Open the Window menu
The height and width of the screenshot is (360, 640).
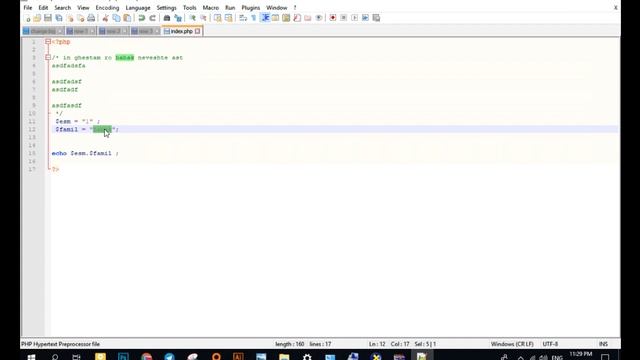[x=277, y=8]
